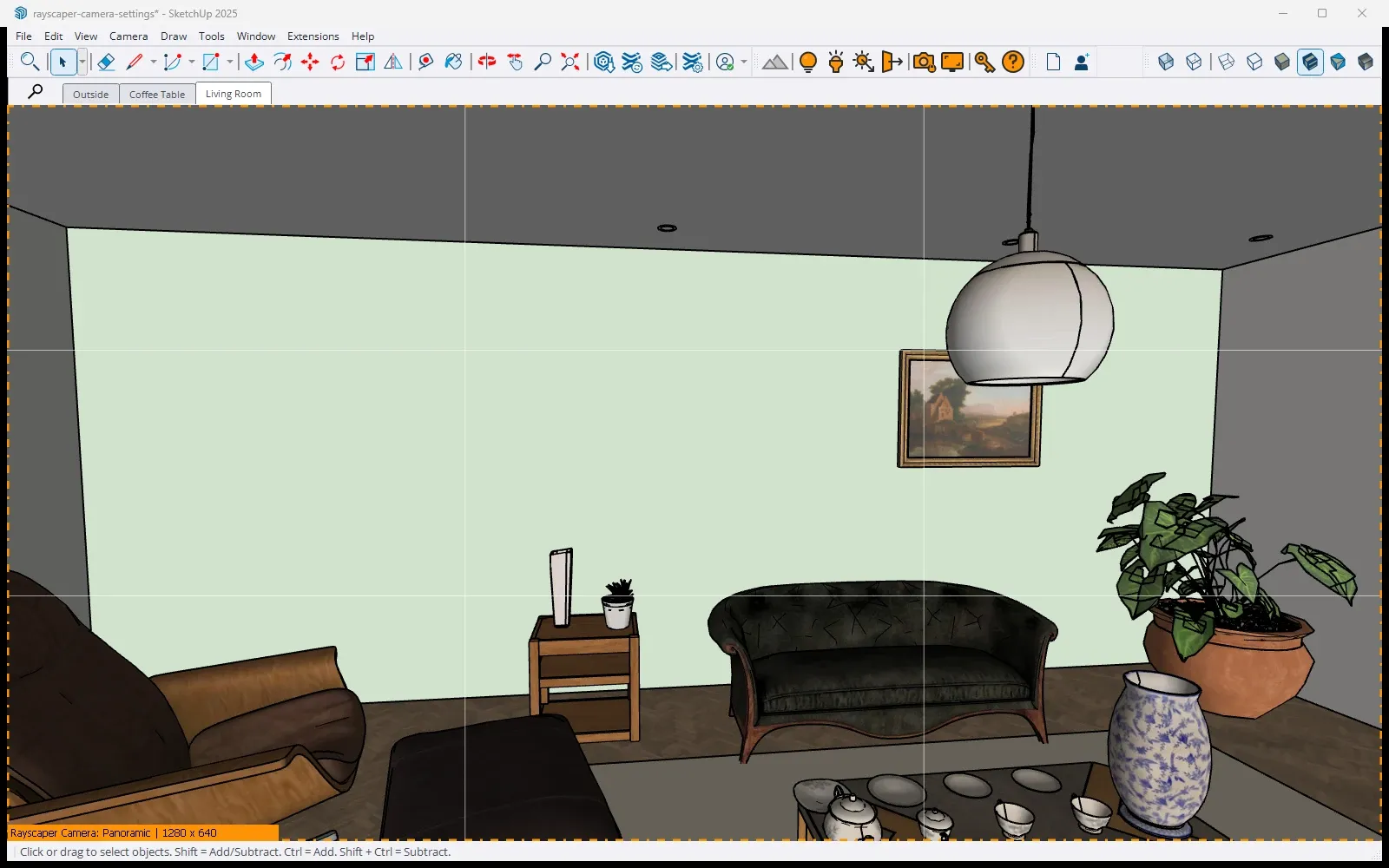Open the Rayscaper help question icon

[x=1013, y=62]
